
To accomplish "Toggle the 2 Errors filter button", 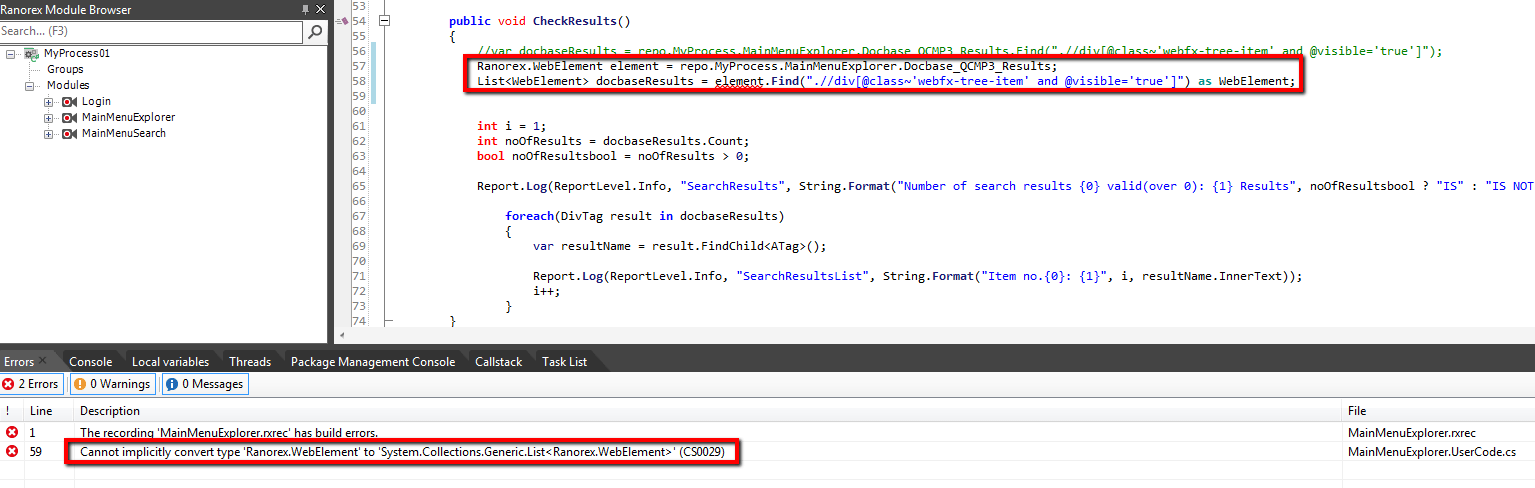I will 31,384.
